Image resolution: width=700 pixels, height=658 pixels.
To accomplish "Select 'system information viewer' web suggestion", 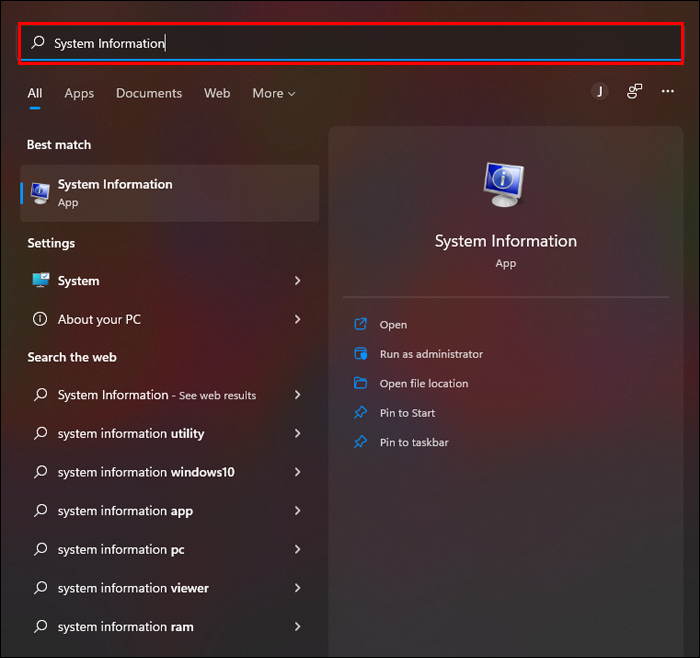I will tap(170, 588).
